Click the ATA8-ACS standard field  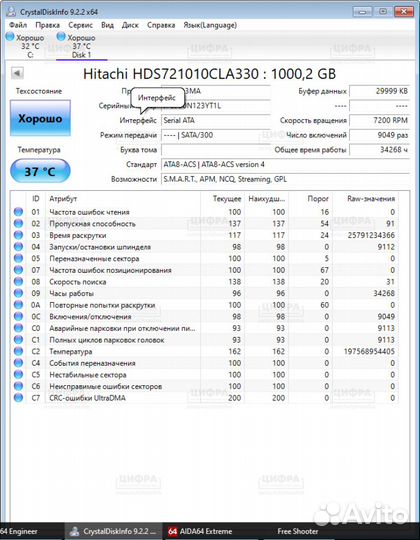coord(285,164)
